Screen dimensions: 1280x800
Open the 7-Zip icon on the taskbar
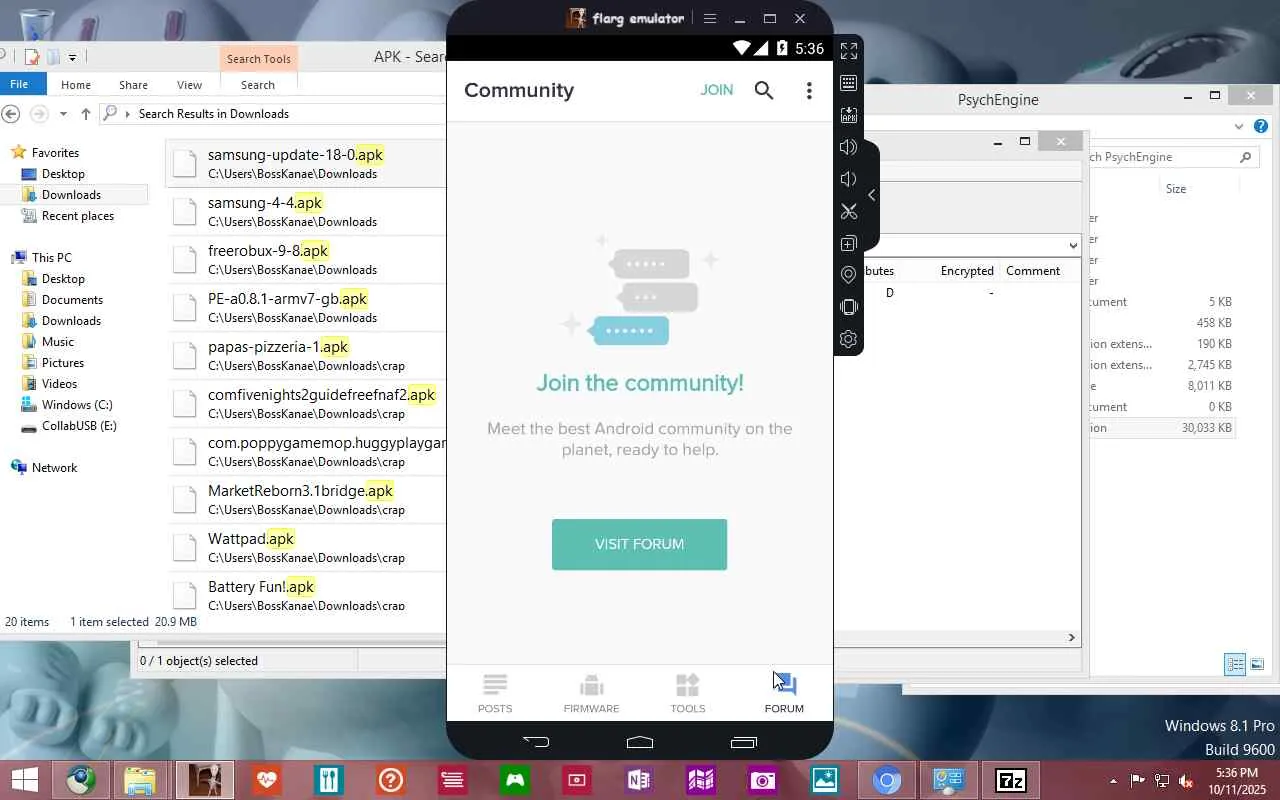(1011, 780)
